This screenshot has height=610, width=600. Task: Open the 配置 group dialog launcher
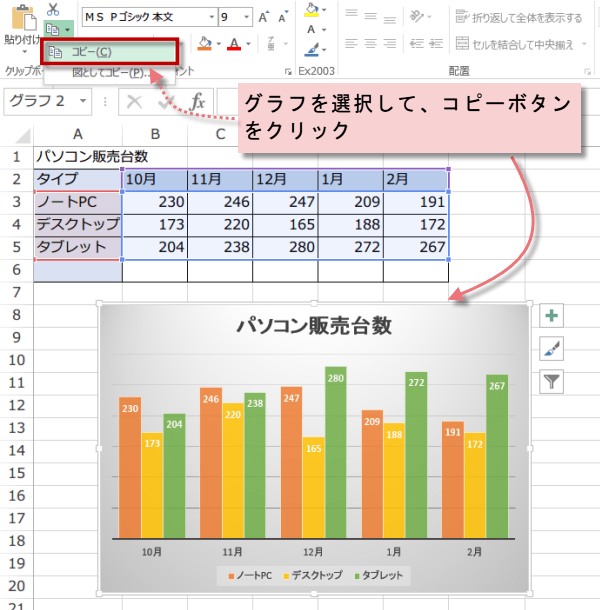[588, 72]
